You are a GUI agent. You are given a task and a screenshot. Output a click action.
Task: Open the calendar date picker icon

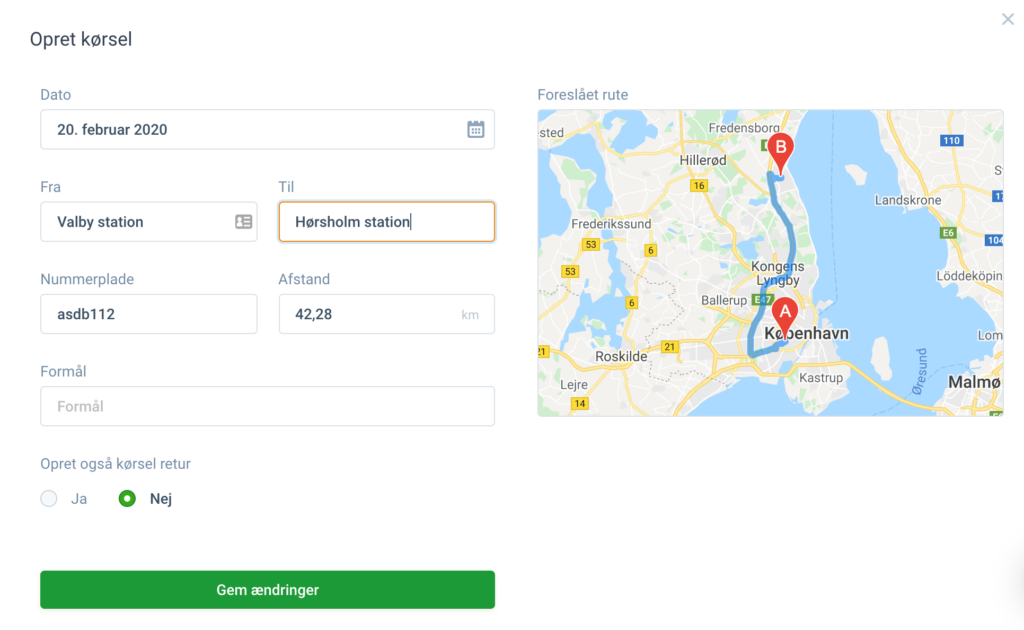click(475, 129)
